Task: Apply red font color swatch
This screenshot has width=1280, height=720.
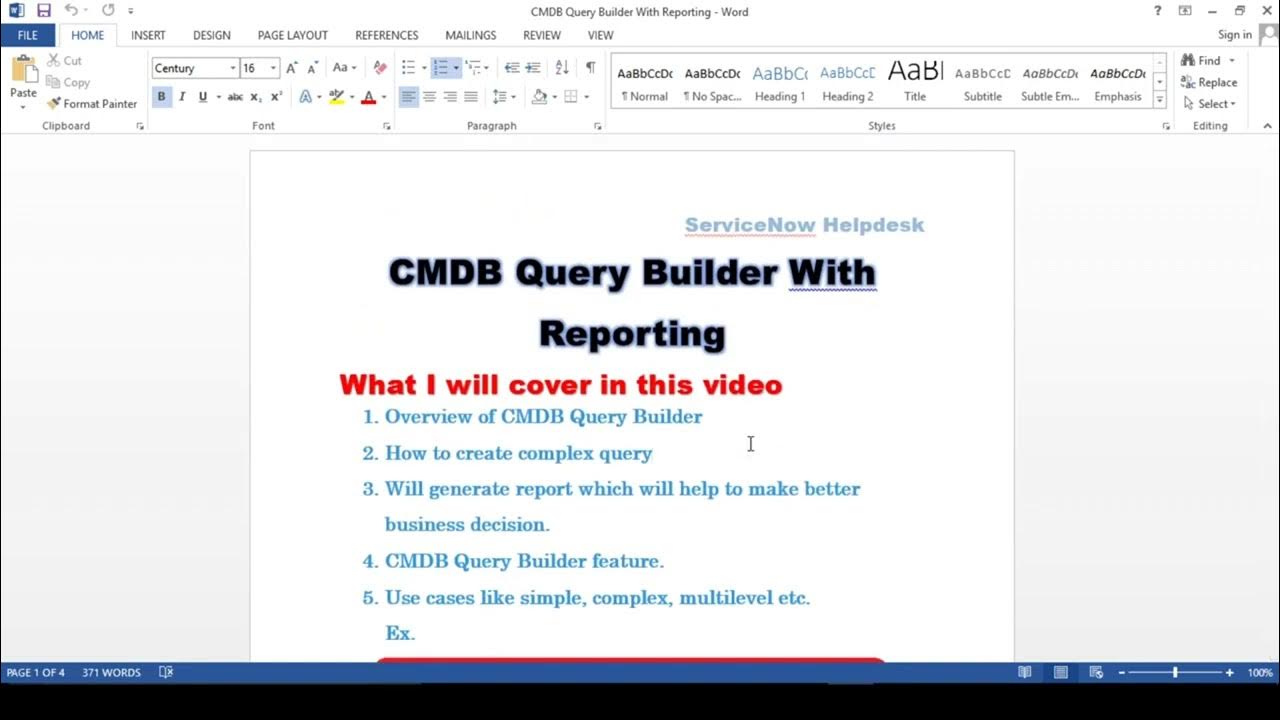Action: [368, 97]
